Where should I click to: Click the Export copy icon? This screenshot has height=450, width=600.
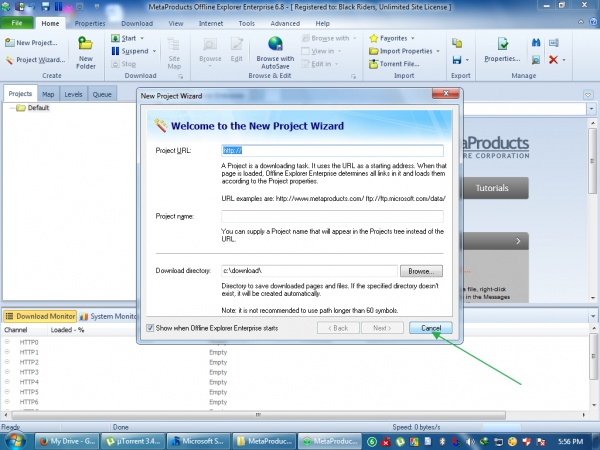pyautogui.click(x=457, y=43)
